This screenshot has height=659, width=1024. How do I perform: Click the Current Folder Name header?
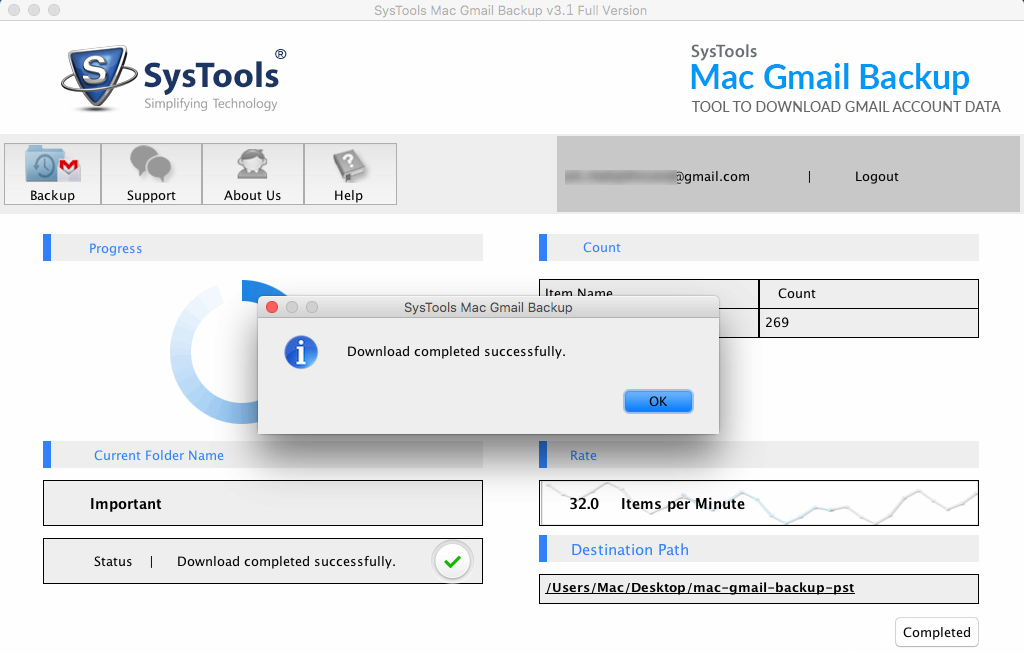[263, 455]
